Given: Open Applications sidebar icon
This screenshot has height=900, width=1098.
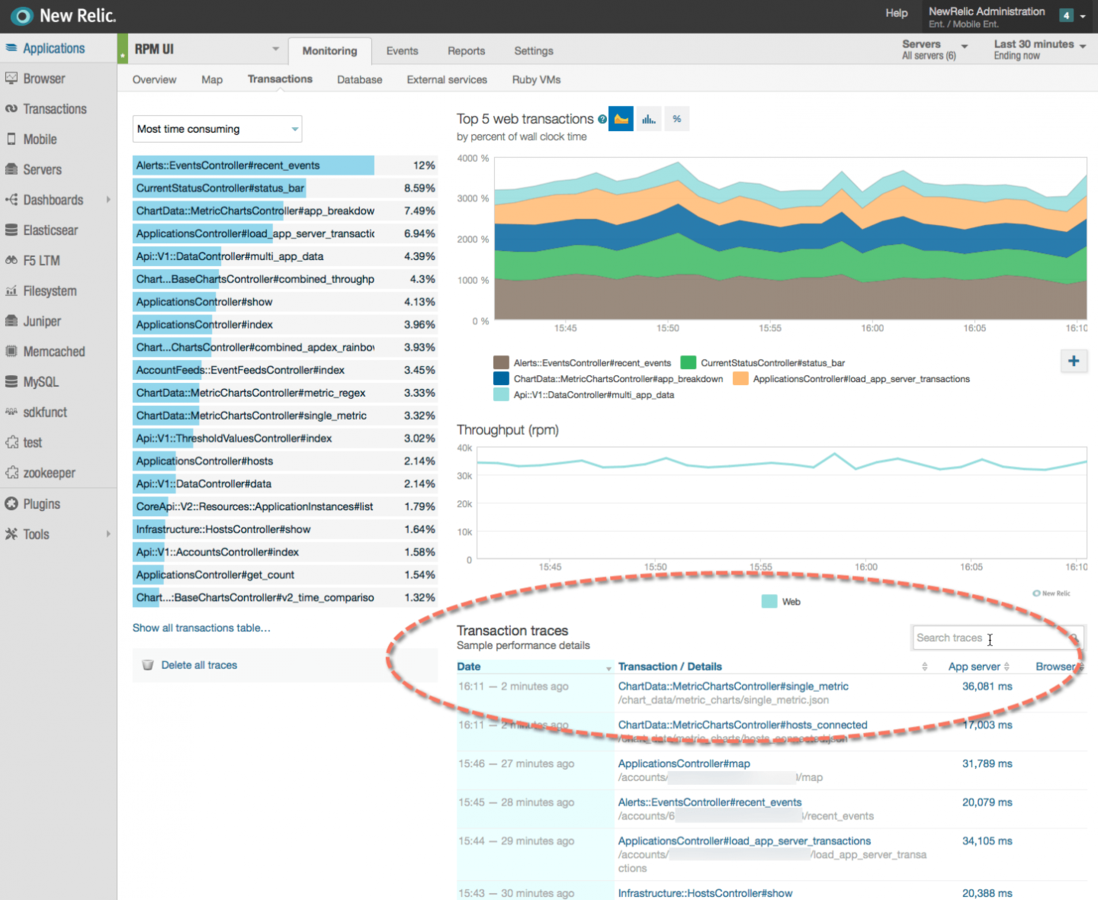Looking at the screenshot, I should [11, 48].
